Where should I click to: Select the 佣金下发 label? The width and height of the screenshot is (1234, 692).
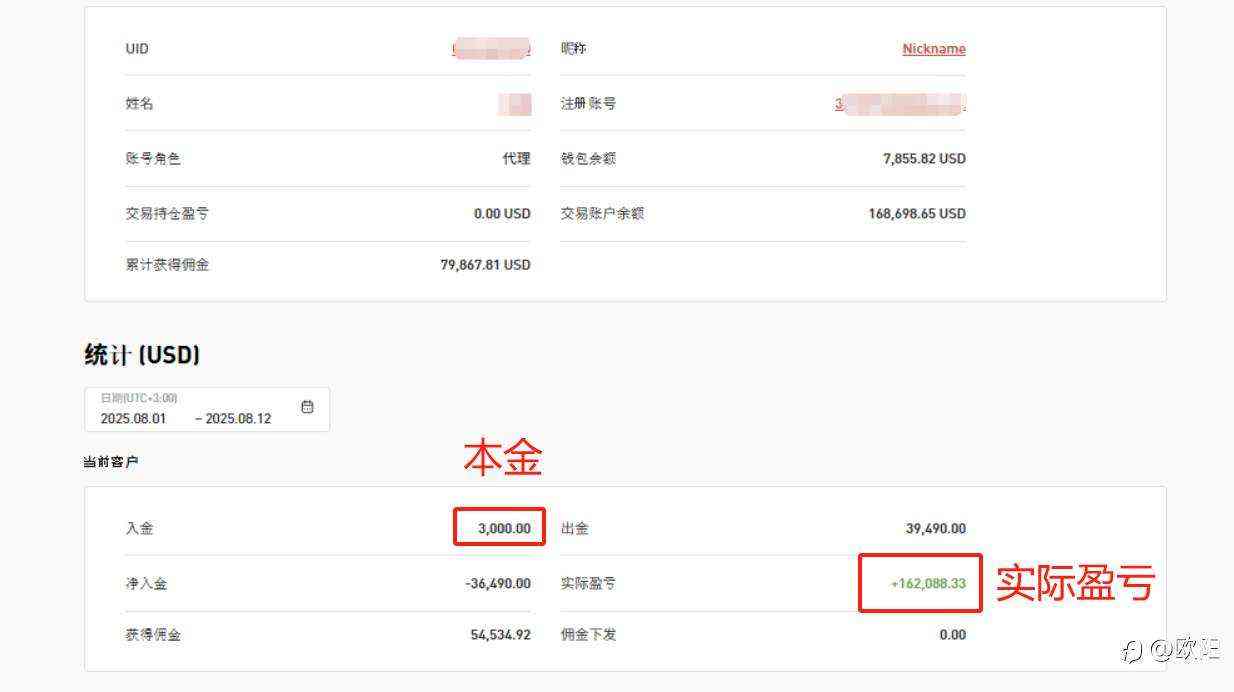(588, 635)
